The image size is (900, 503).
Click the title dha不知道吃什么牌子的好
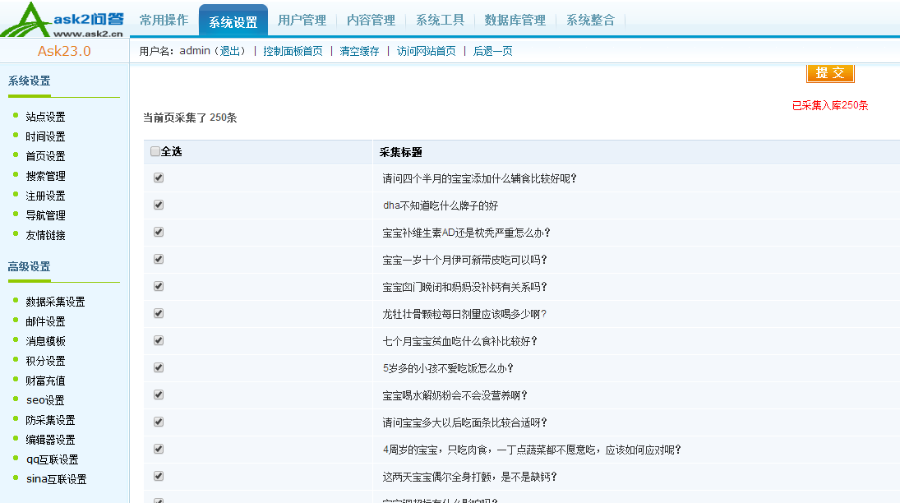click(x=440, y=206)
